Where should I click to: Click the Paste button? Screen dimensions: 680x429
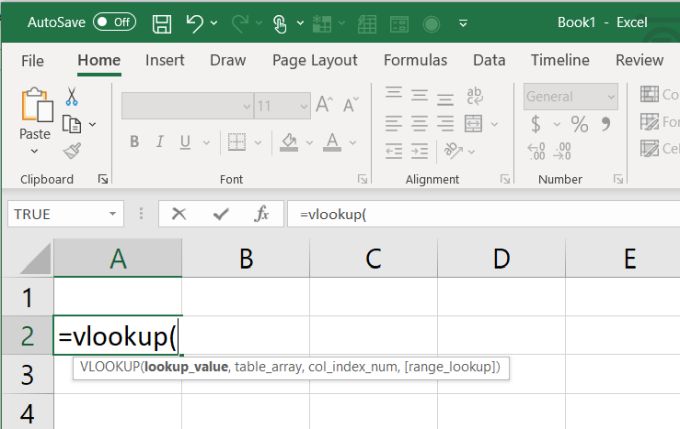[35, 113]
